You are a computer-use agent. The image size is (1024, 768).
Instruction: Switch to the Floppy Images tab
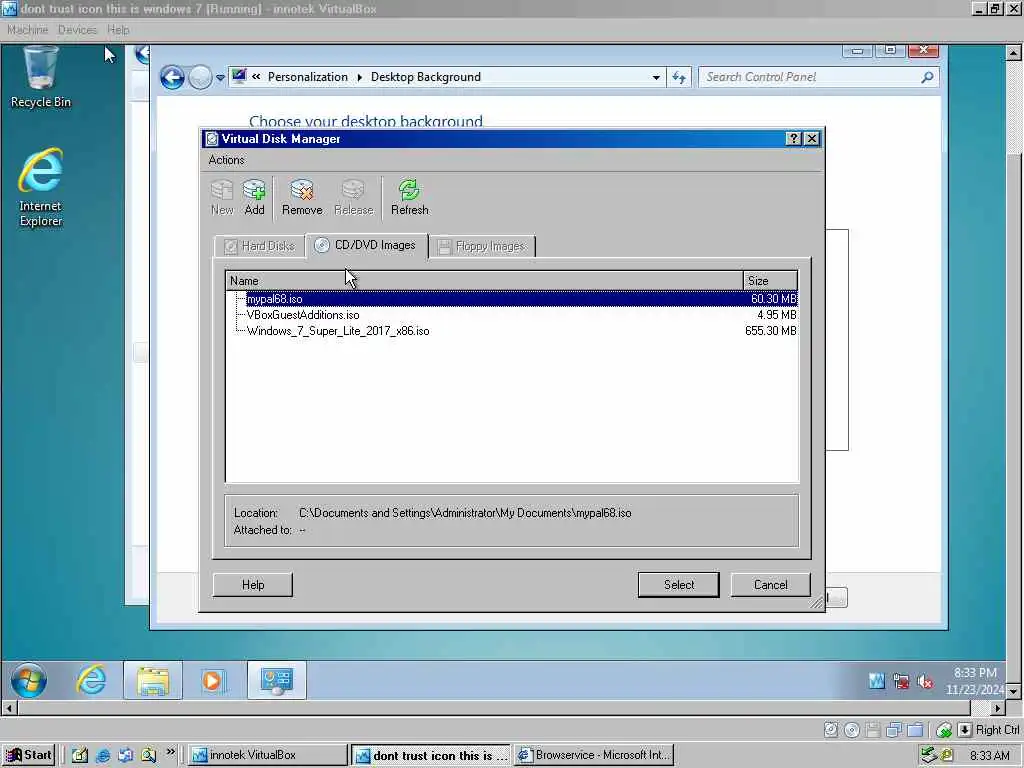tap(482, 246)
